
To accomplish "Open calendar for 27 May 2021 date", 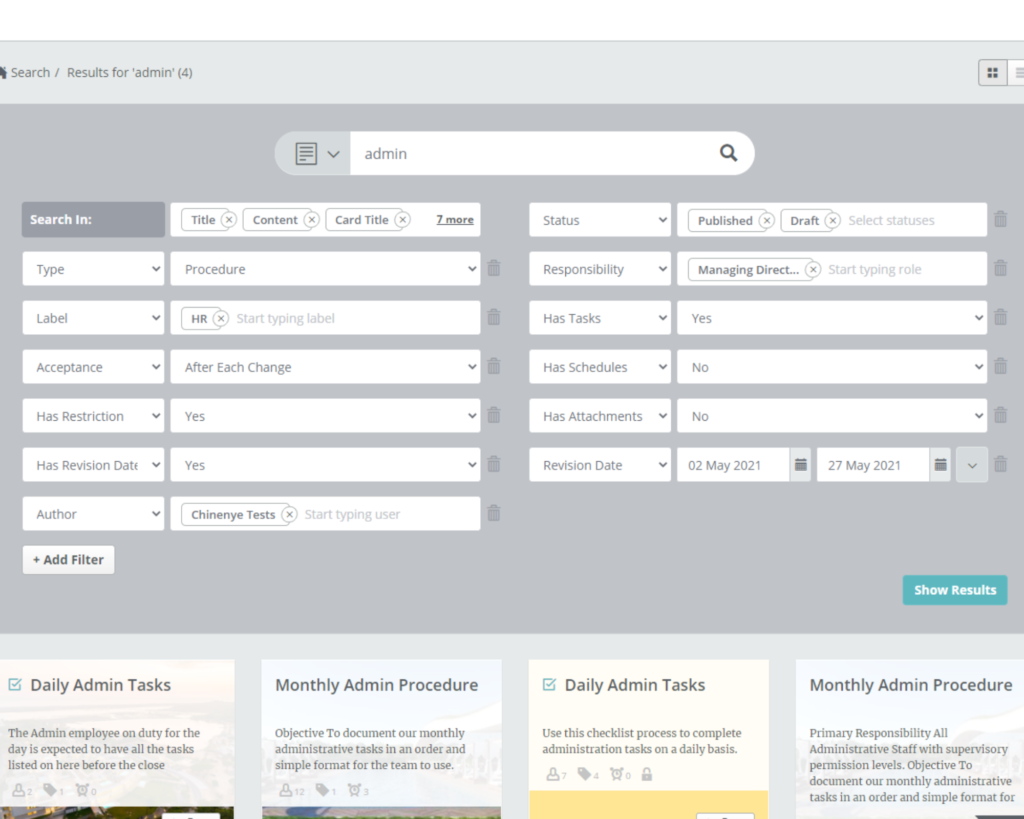I will 940,465.
